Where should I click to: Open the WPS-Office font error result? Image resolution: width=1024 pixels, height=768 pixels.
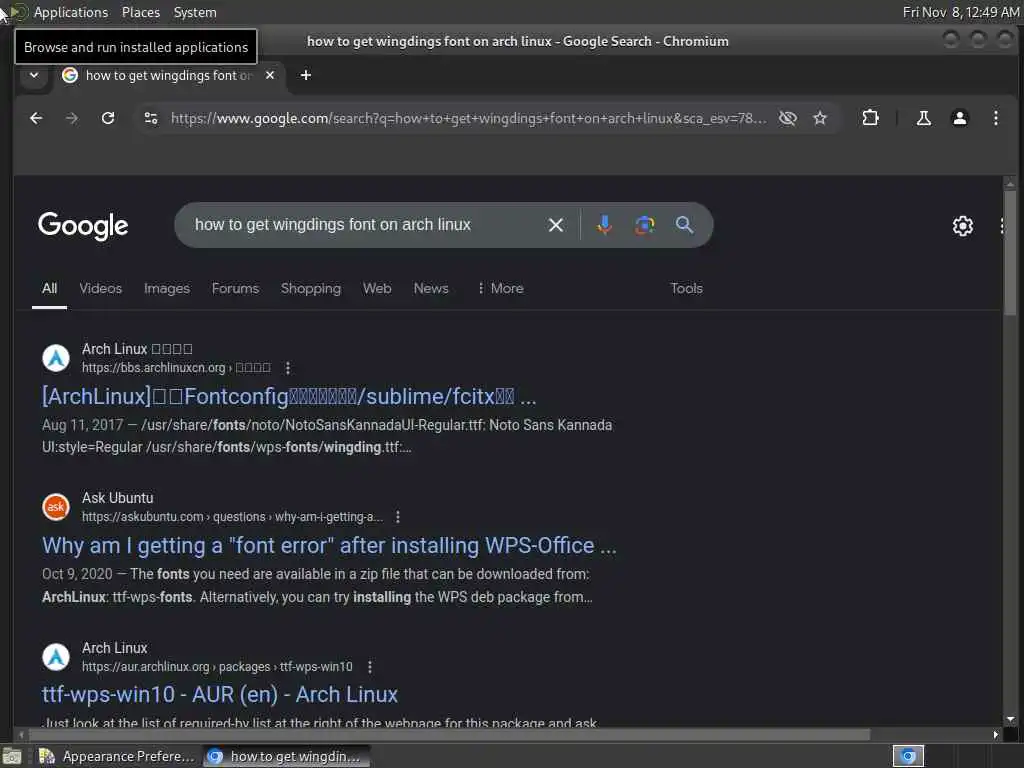tap(328, 546)
